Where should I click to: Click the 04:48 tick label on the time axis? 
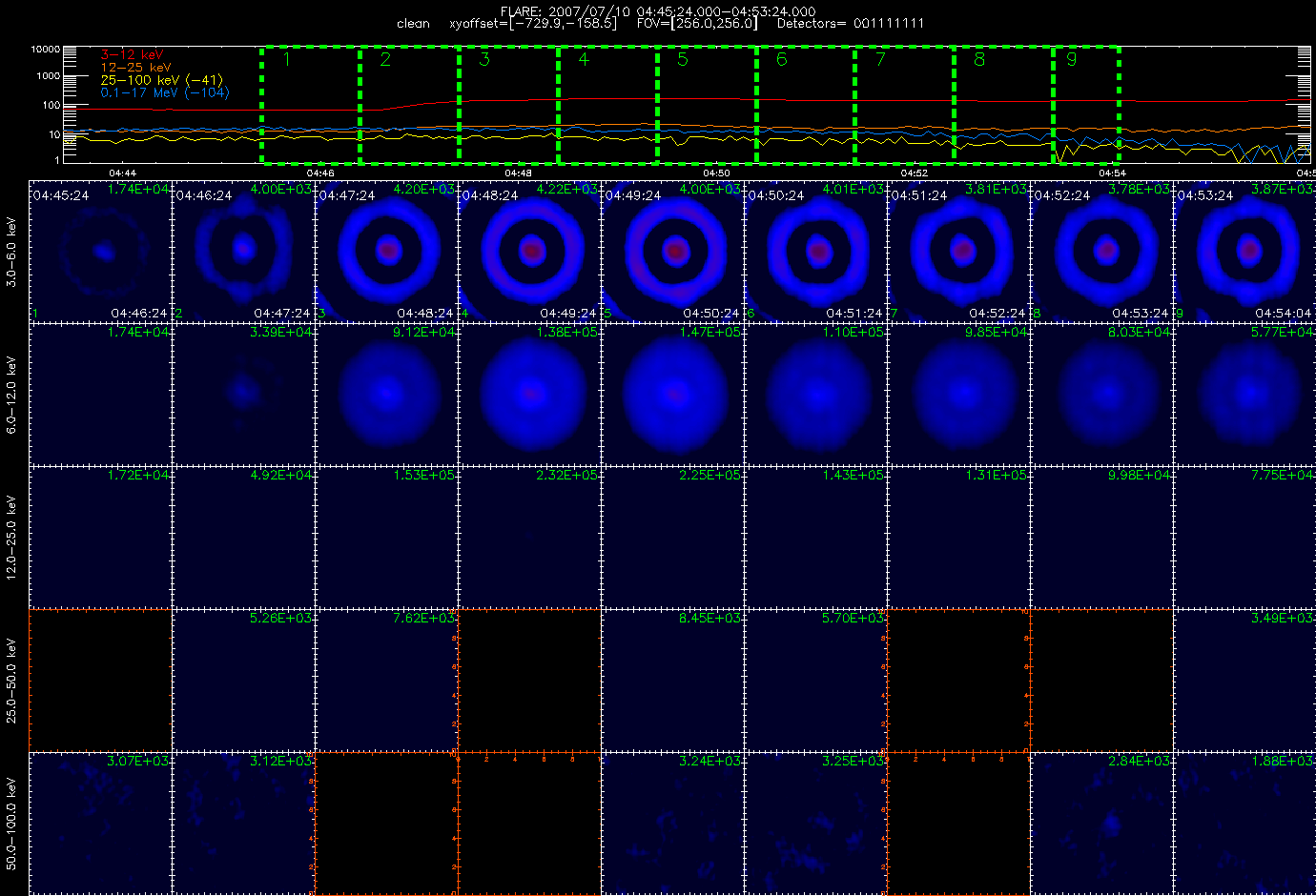click(518, 173)
